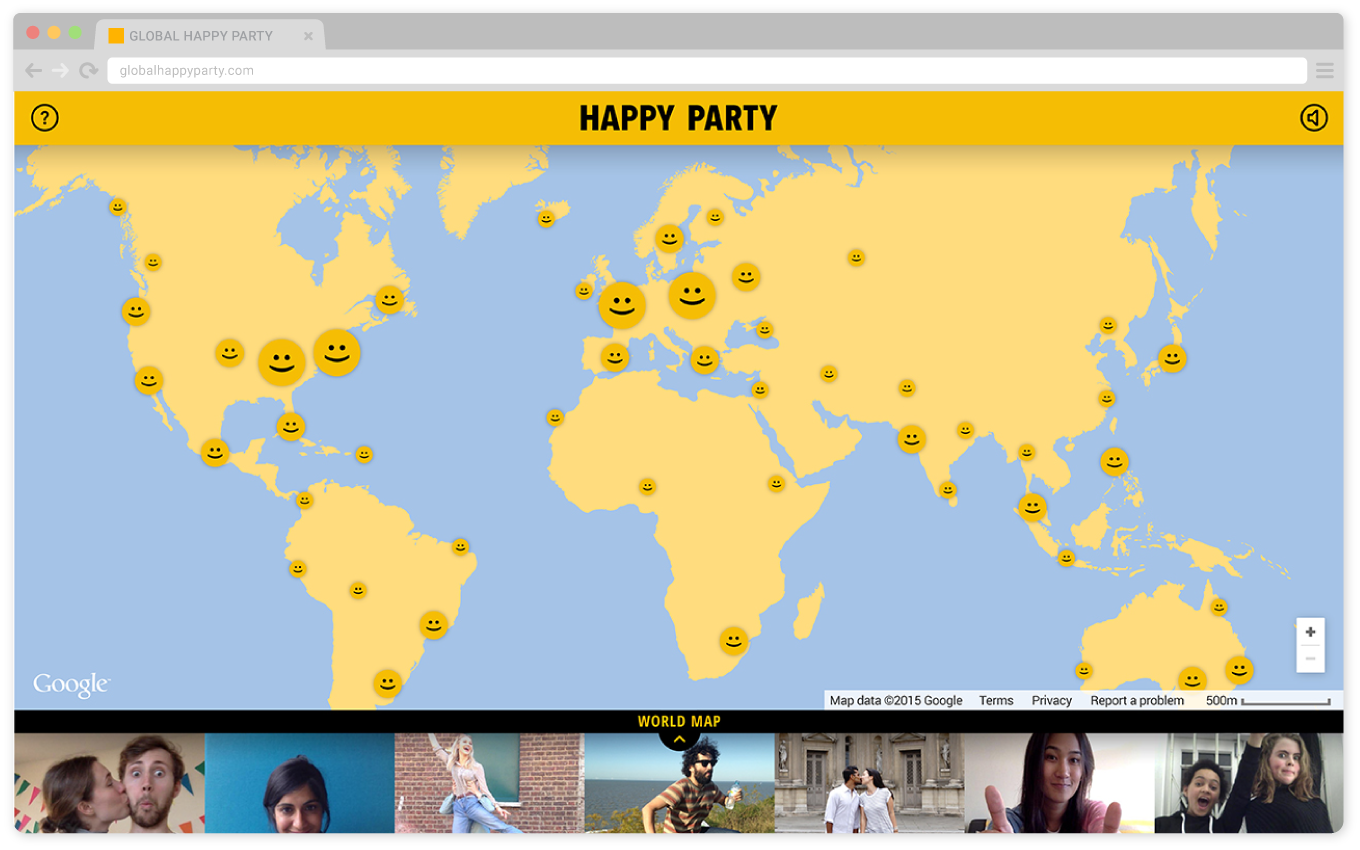Click the smiley over Malaysia peninsula
Viewport: 1360px width, 850px height.
tap(1032, 508)
